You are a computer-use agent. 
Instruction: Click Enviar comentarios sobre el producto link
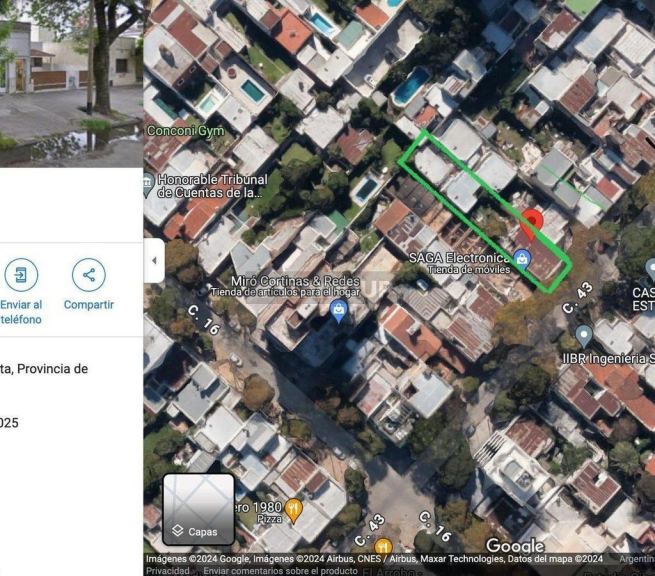(281, 571)
